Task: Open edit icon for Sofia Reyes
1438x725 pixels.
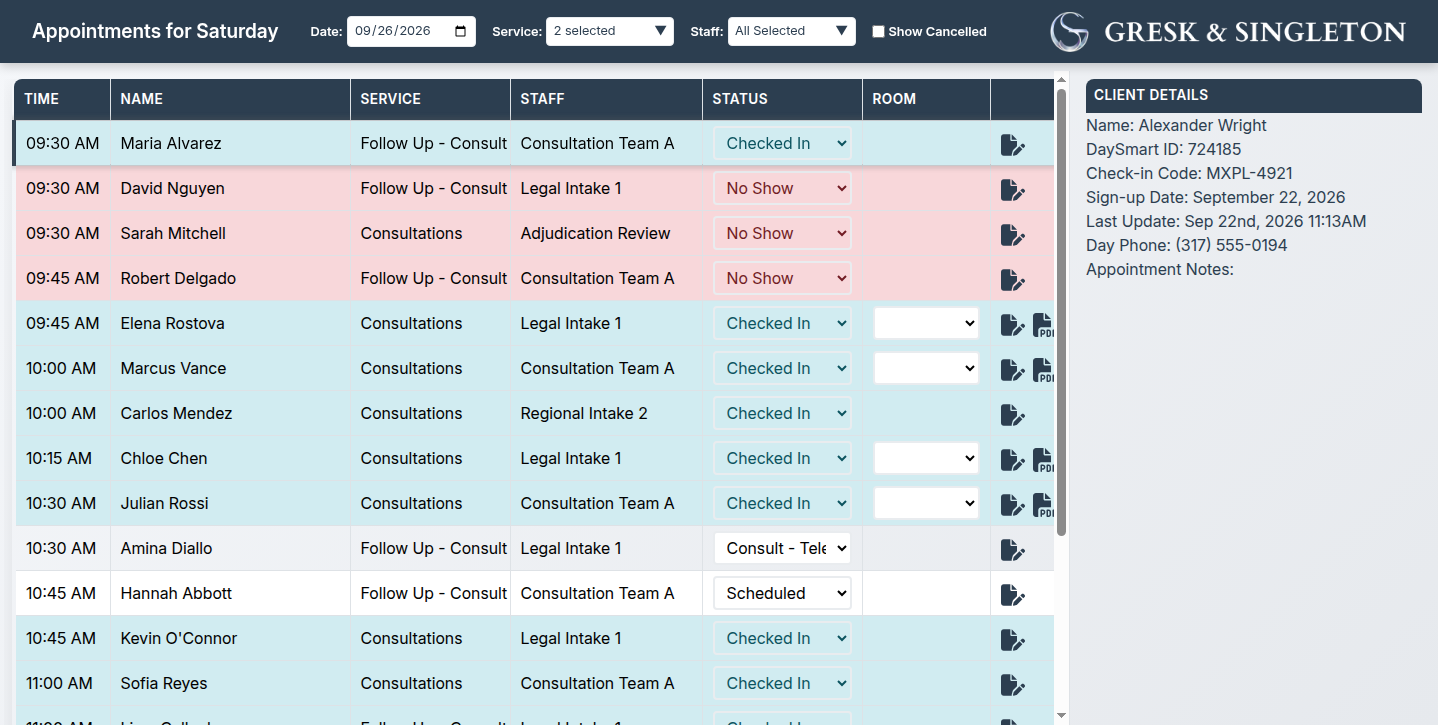Action: 1013,684
